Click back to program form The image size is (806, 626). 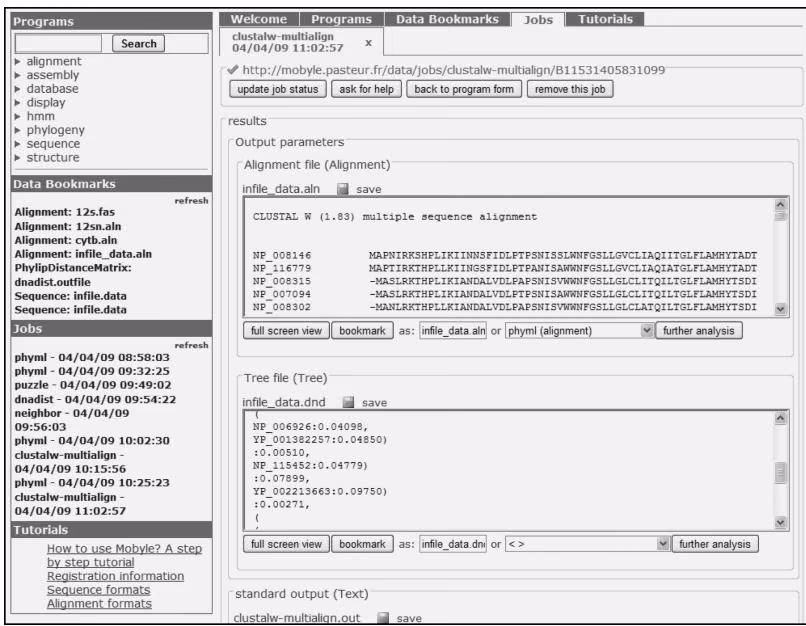click(464, 89)
